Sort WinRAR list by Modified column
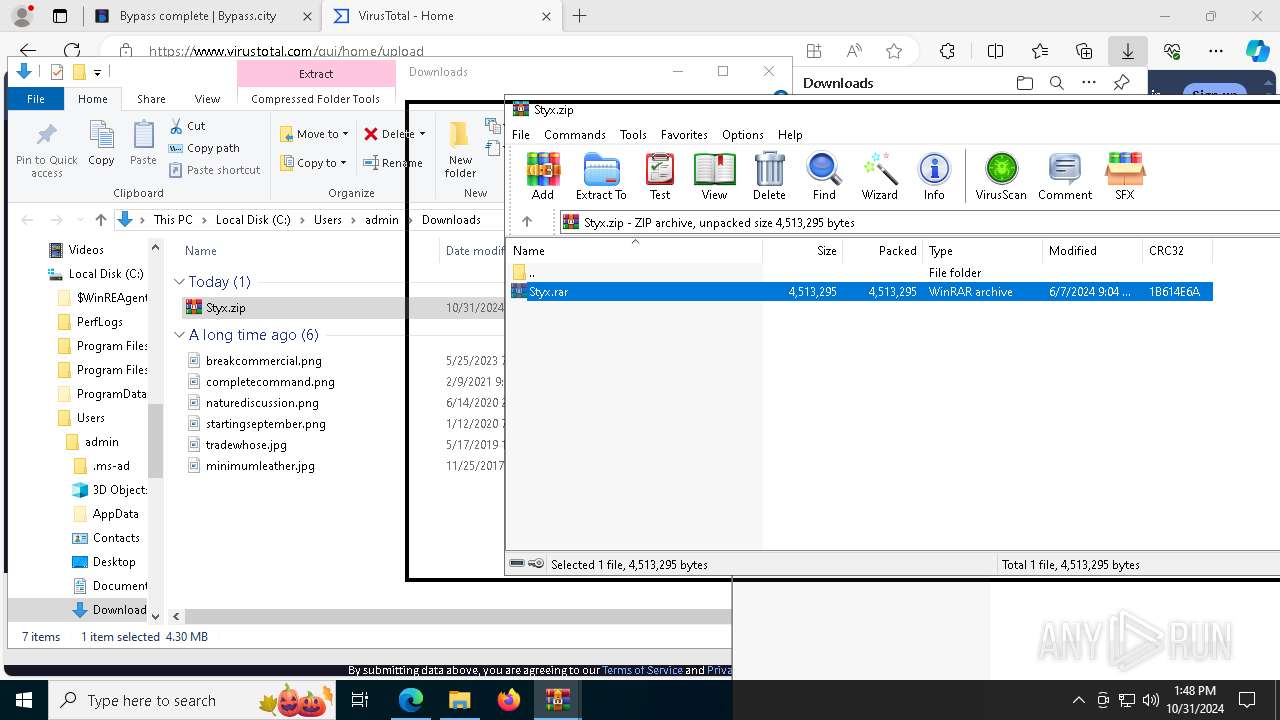This screenshot has height=720, width=1280. tap(1092, 251)
